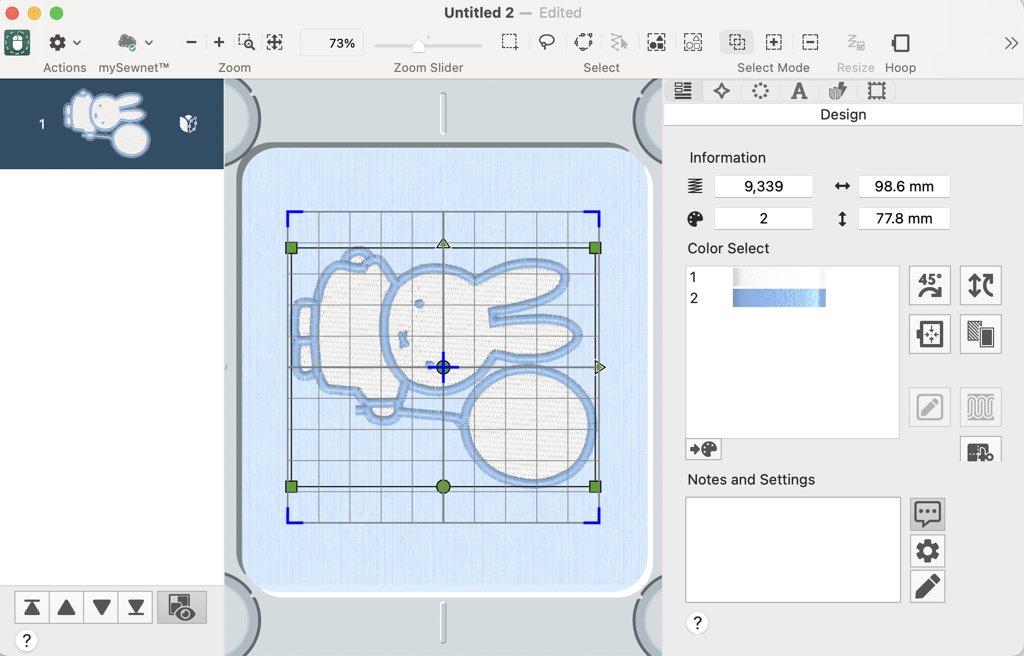Open Settings gear beside notes
1024x656 pixels.
(x=927, y=551)
